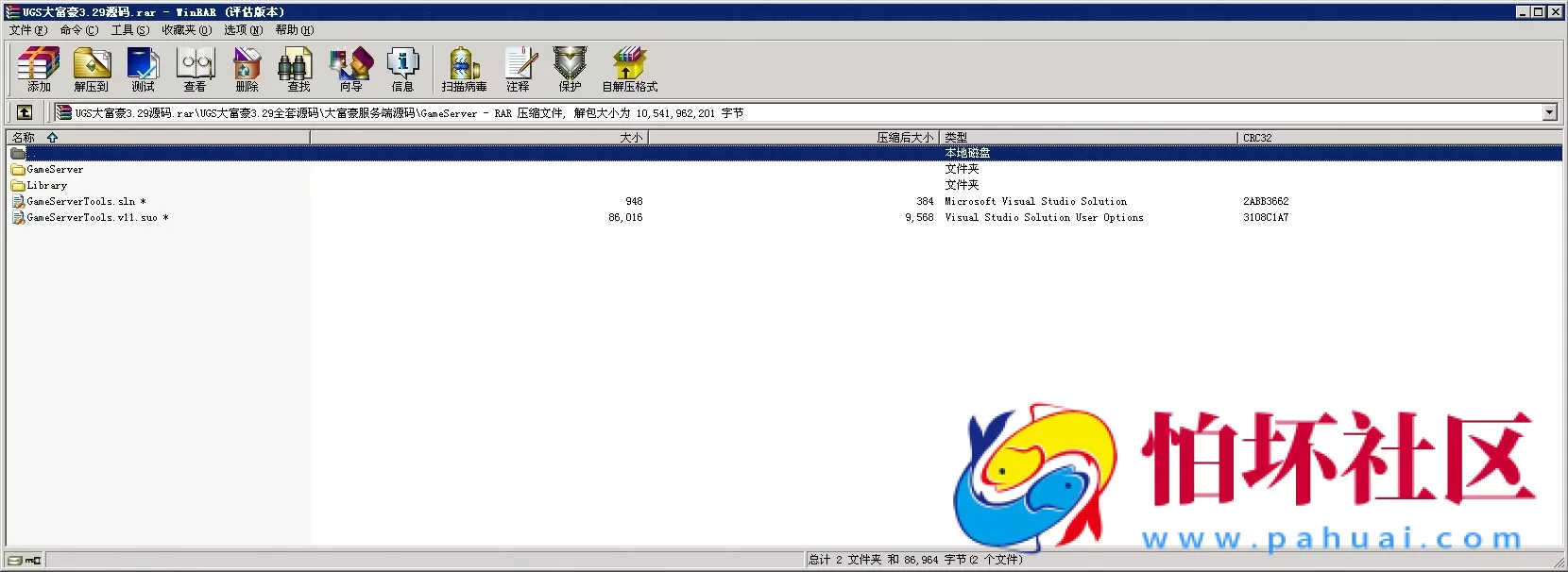The width and height of the screenshot is (1568, 572).
Task: Click "Microsoft Visual Studio Solution" type cell
Action: tap(1035, 202)
